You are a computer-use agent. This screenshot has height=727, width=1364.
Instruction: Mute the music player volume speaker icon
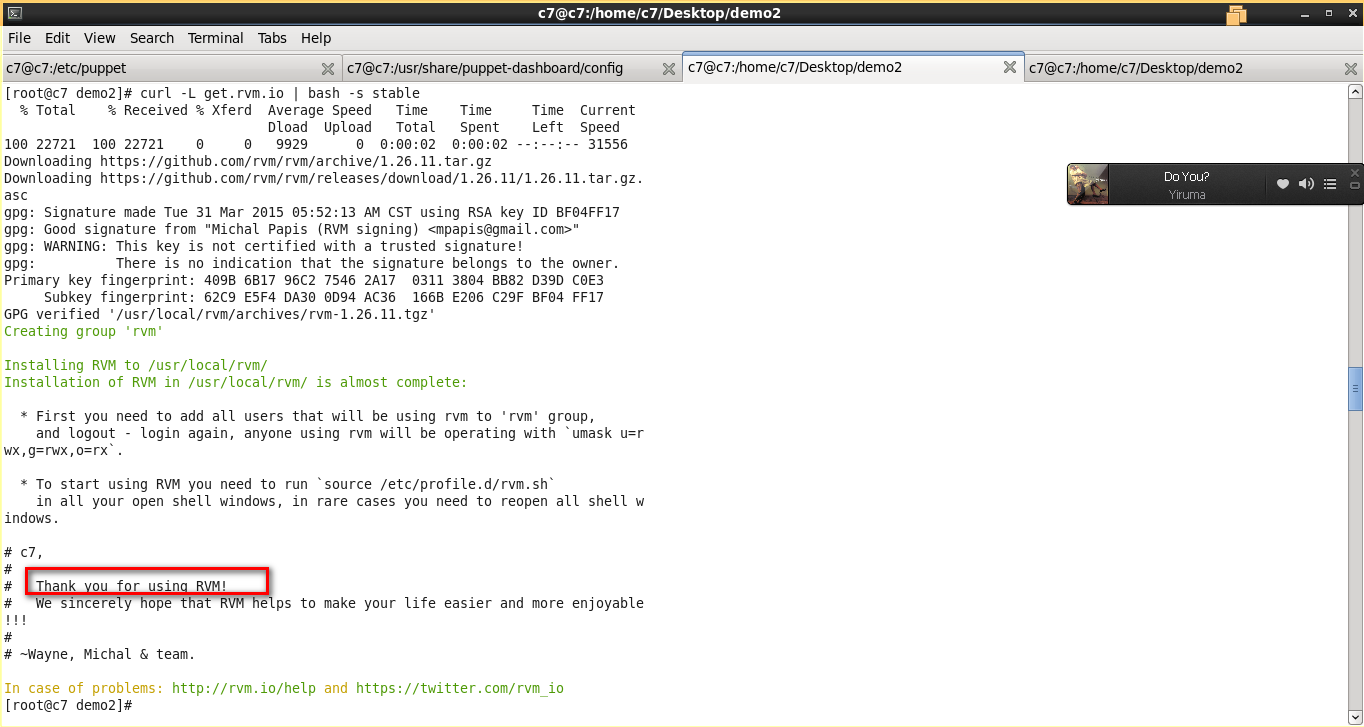click(1306, 184)
